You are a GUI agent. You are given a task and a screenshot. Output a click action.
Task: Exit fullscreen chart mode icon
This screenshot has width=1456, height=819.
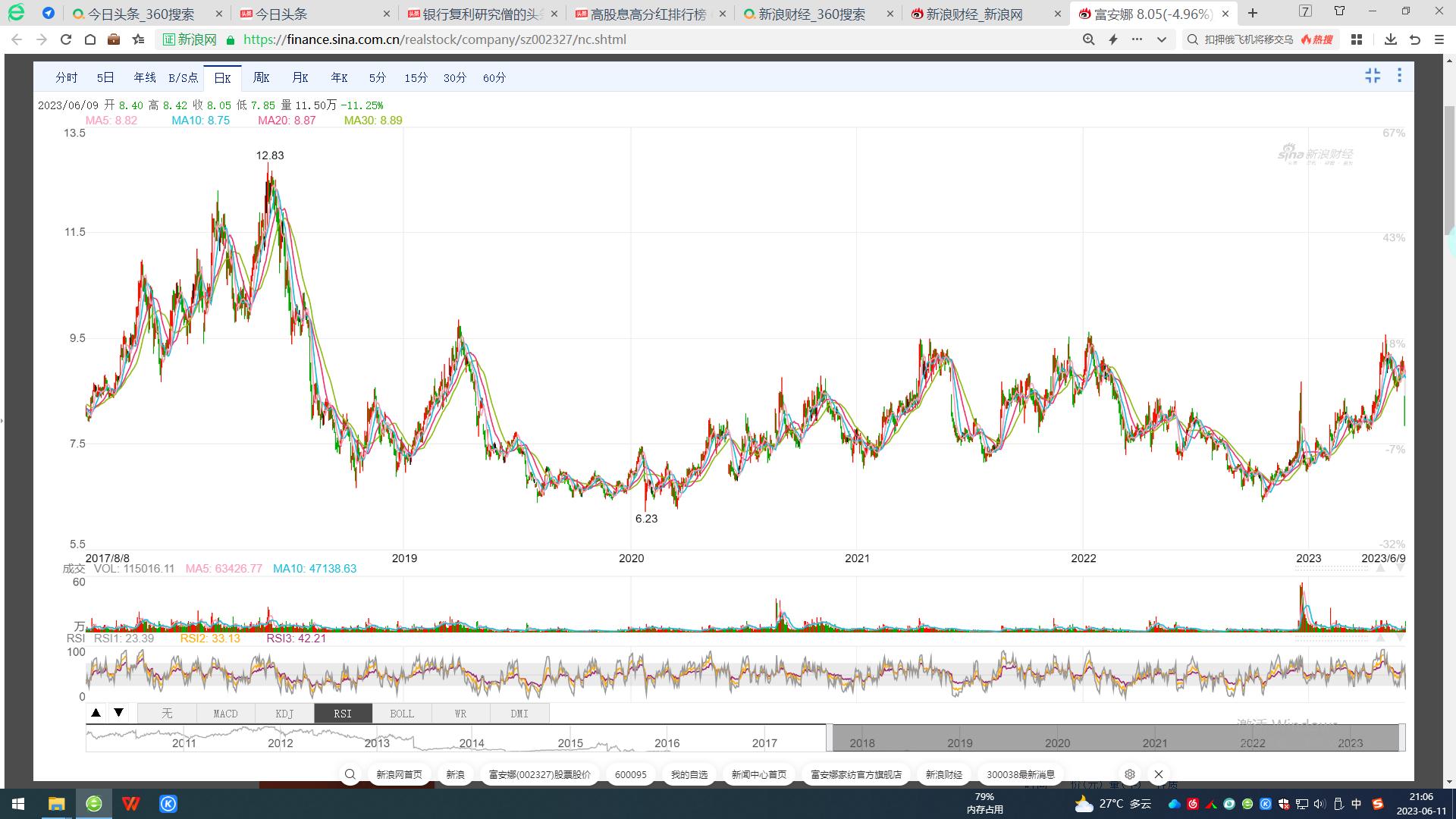pyautogui.click(x=1373, y=76)
